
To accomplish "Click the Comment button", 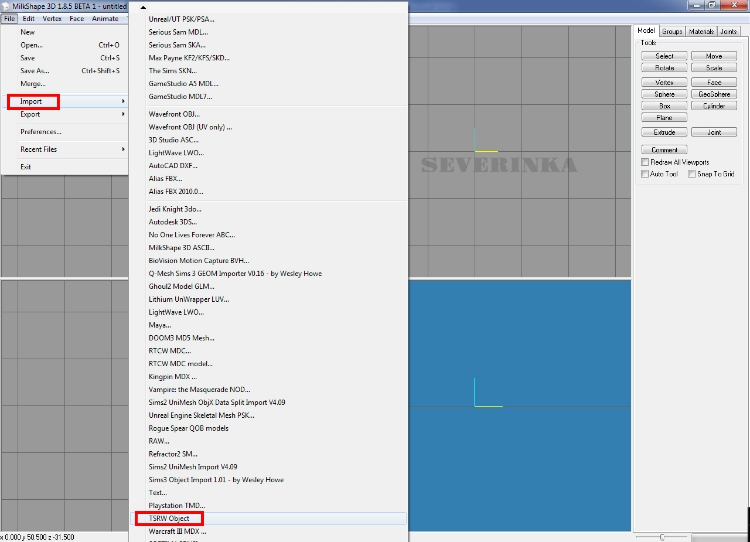I will (x=664, y=149).
